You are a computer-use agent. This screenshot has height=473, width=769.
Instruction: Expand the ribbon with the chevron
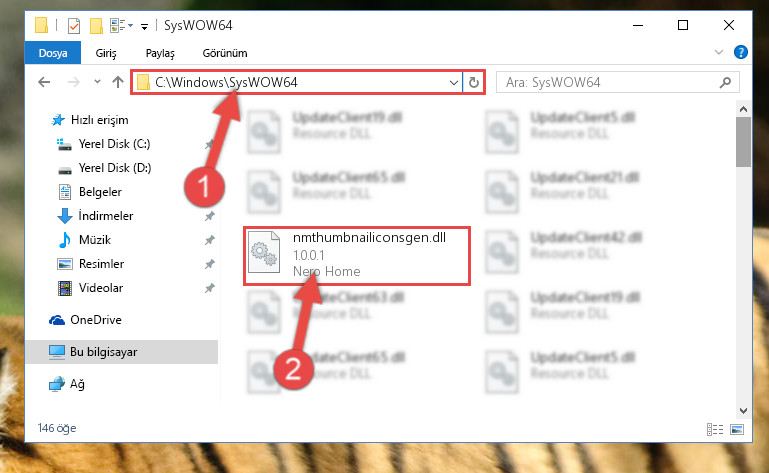click(718, 52)
